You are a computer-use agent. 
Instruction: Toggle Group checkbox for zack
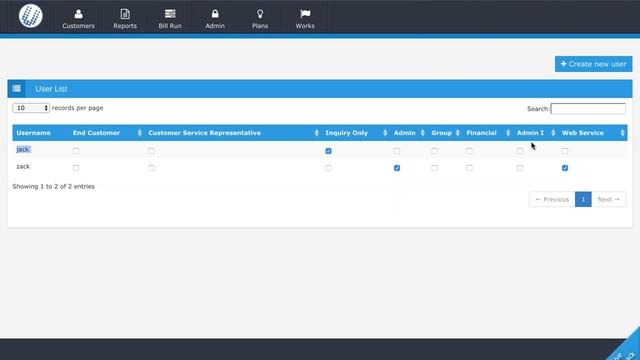coord(434,168)
